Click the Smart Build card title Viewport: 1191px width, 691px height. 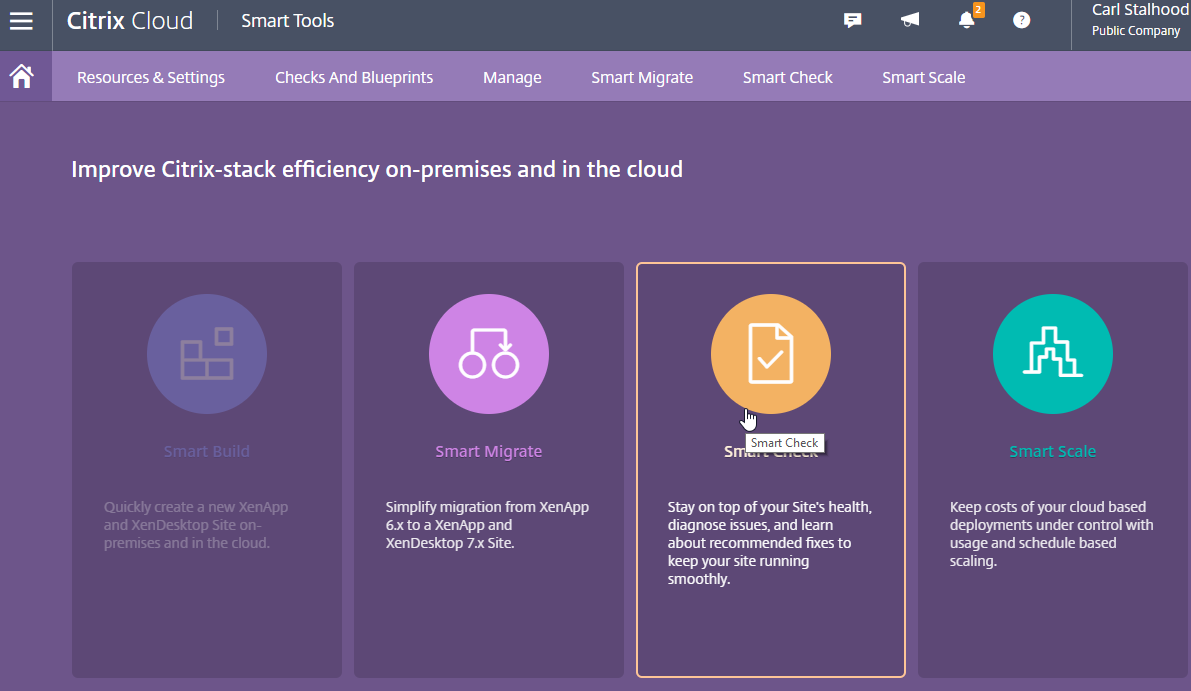click(207, 451)
